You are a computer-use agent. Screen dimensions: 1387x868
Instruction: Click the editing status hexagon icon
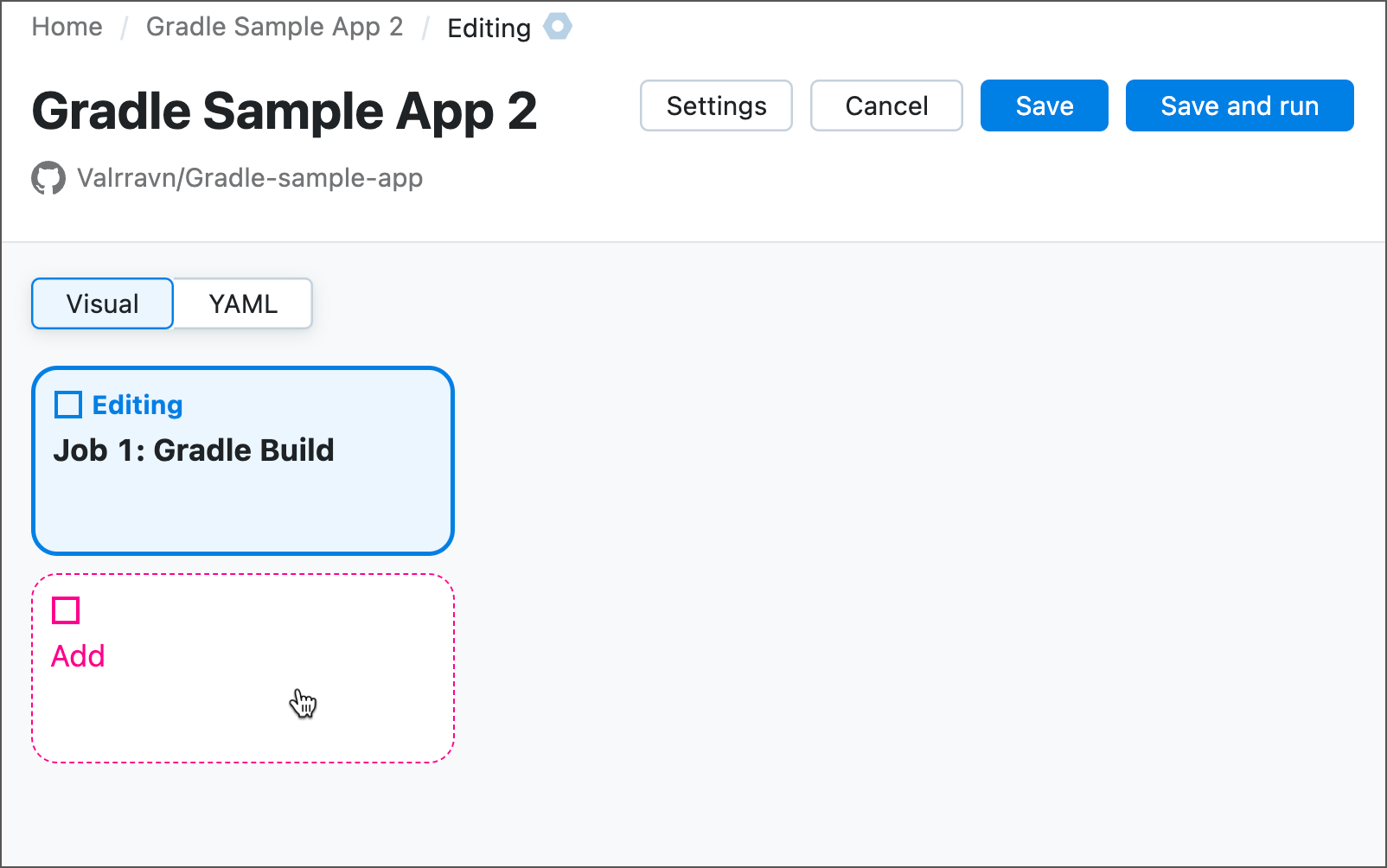[x=558, y=27]
